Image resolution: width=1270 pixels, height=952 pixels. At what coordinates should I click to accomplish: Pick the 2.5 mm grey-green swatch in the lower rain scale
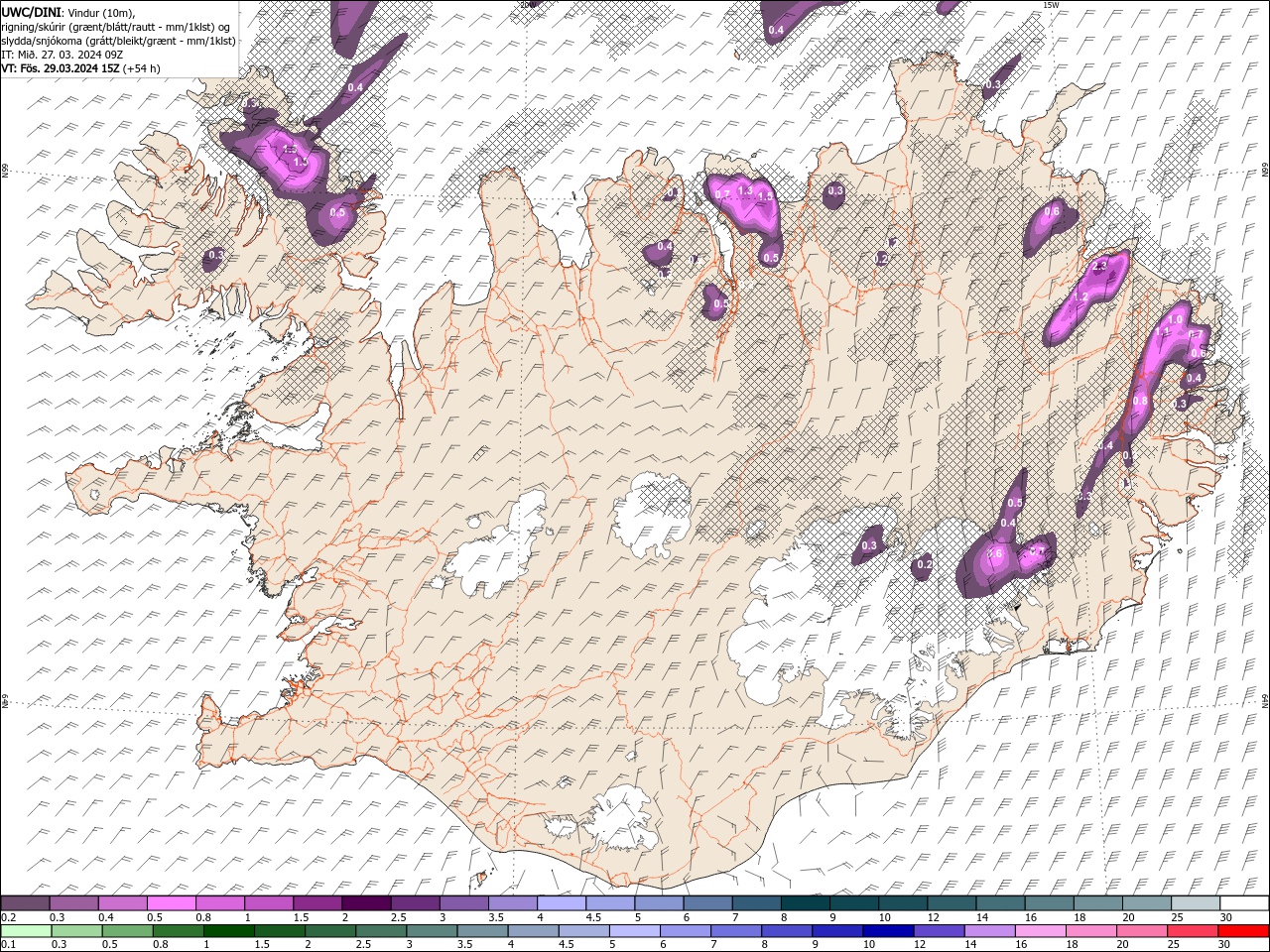pyautogui.click(x=381, y=931)
